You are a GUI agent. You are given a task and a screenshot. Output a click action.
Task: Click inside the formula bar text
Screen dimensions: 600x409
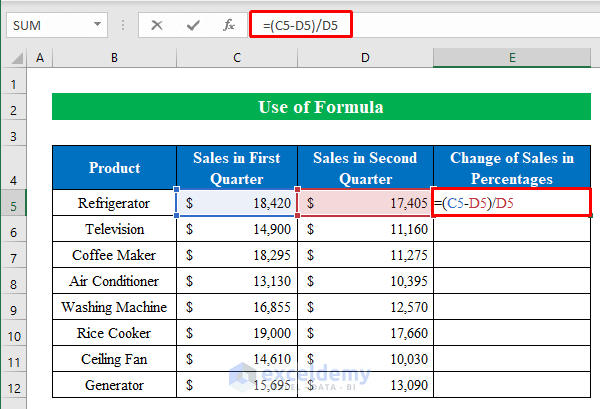pos(420,23)
